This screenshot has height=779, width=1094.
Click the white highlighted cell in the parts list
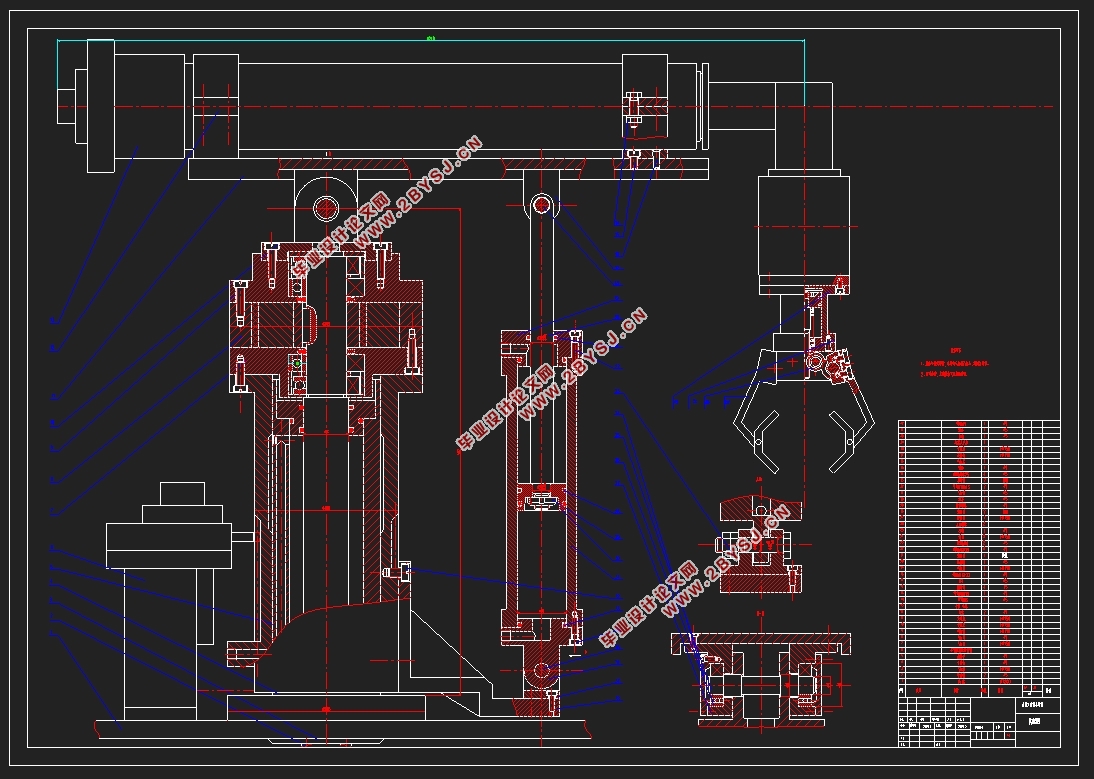pyautogui.click(x=1005, y=556)
